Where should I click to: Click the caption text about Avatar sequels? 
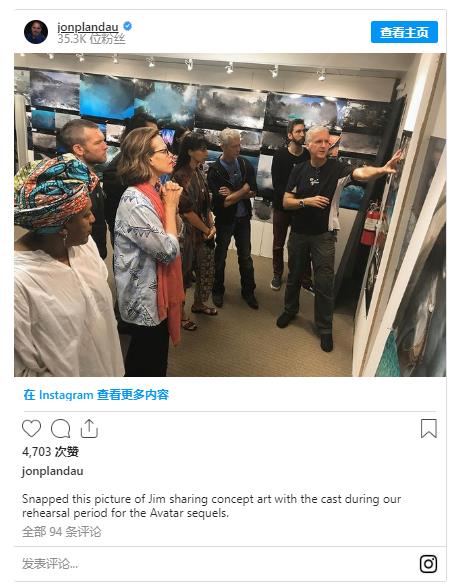212,506
